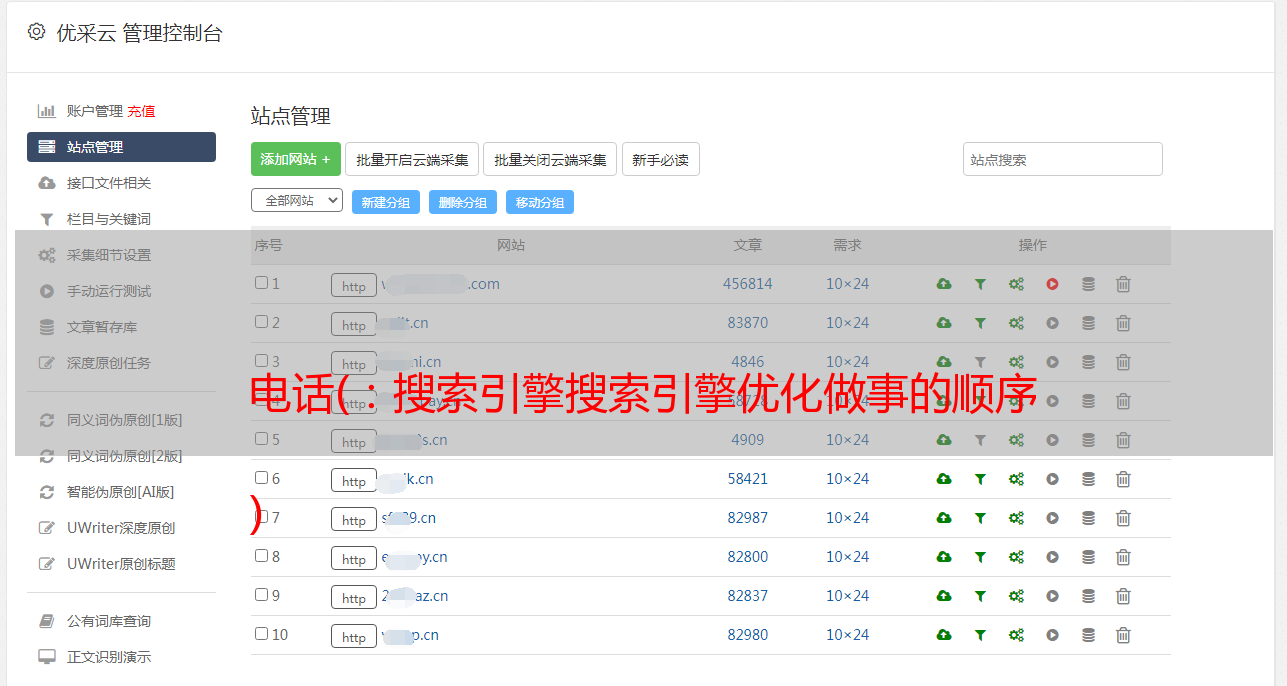Open 深度原创任务 in the sidebar
1287x686 pixels.
coord(108,363)
